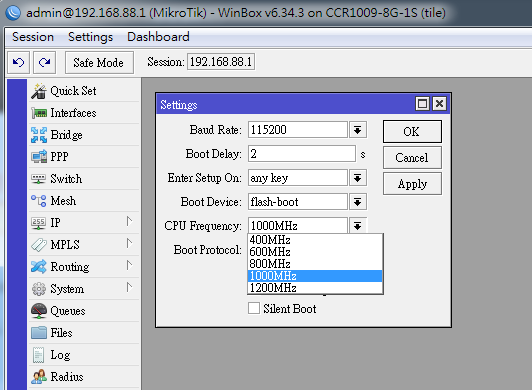Screen dimensions: 532x390
Task: Open Quick Set from sidebar label
Action: pos(73,91)
